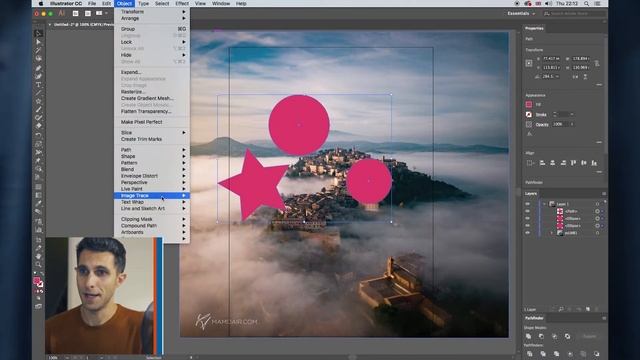Open the stroke weight dropdown
Image resolution: width=640 pixels, height=360 pixels.
tap(572, 115)
